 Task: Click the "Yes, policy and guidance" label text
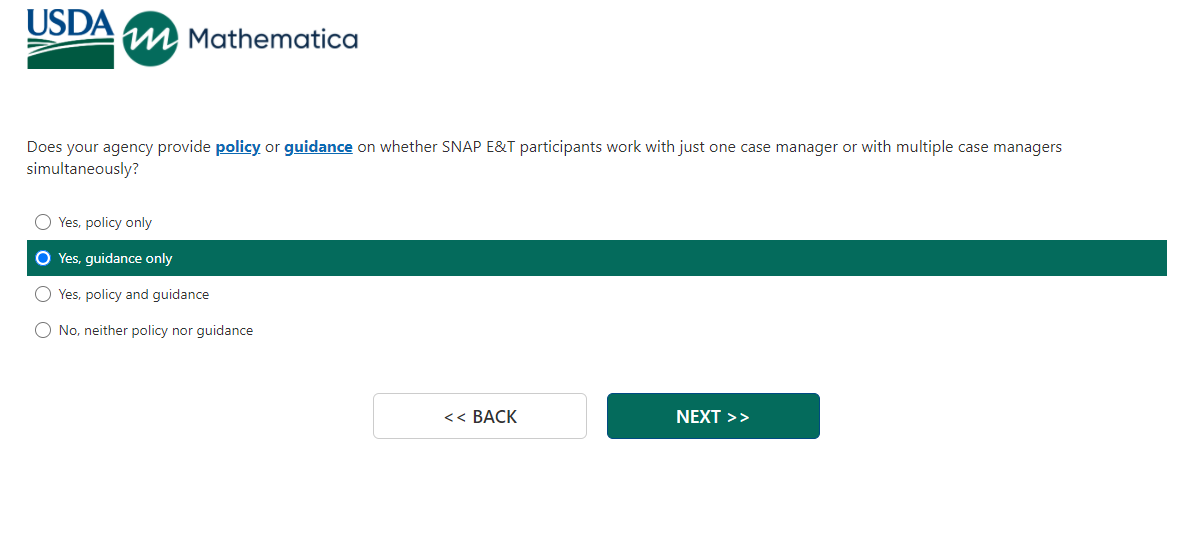click(133, 294)
